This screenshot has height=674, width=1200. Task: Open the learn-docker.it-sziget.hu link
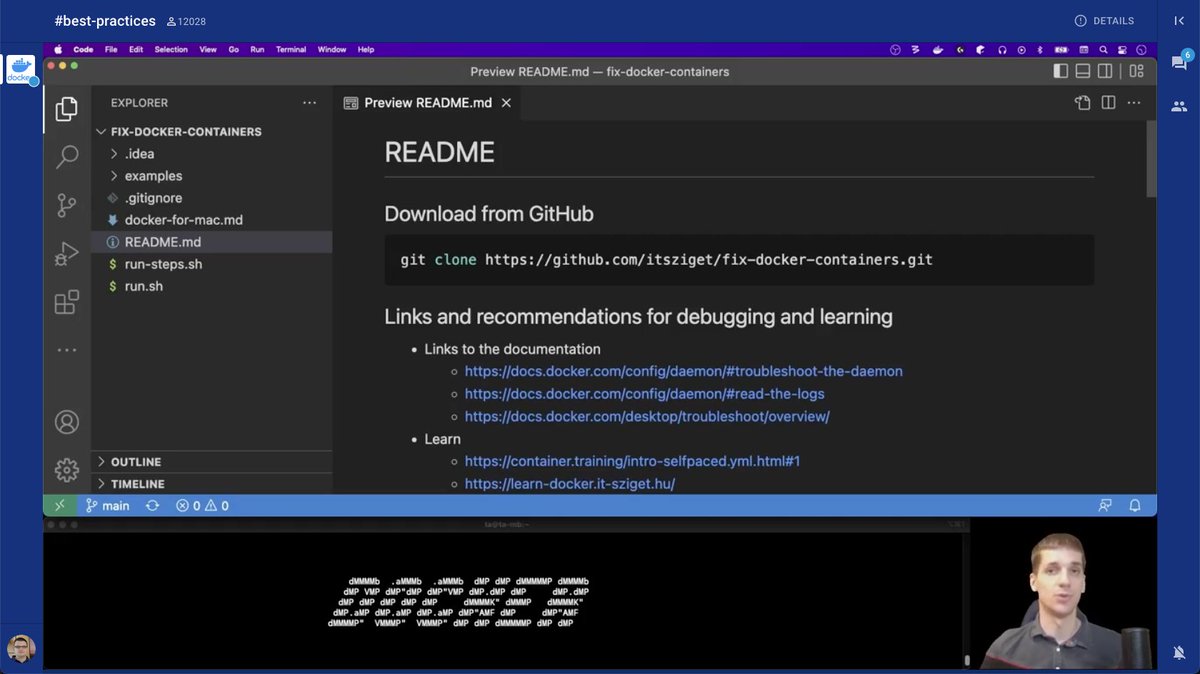tap(570, 484)
